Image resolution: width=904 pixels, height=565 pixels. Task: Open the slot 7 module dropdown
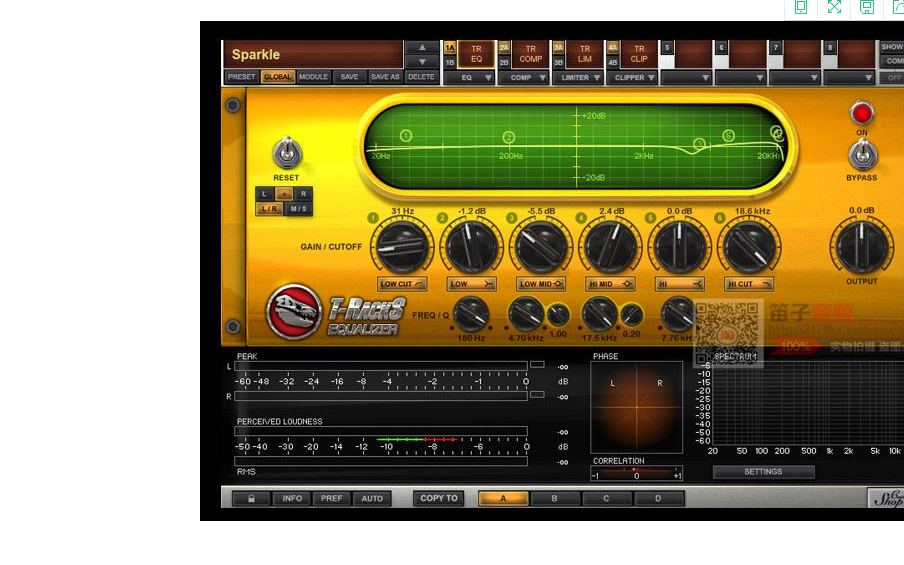point(794,77)
